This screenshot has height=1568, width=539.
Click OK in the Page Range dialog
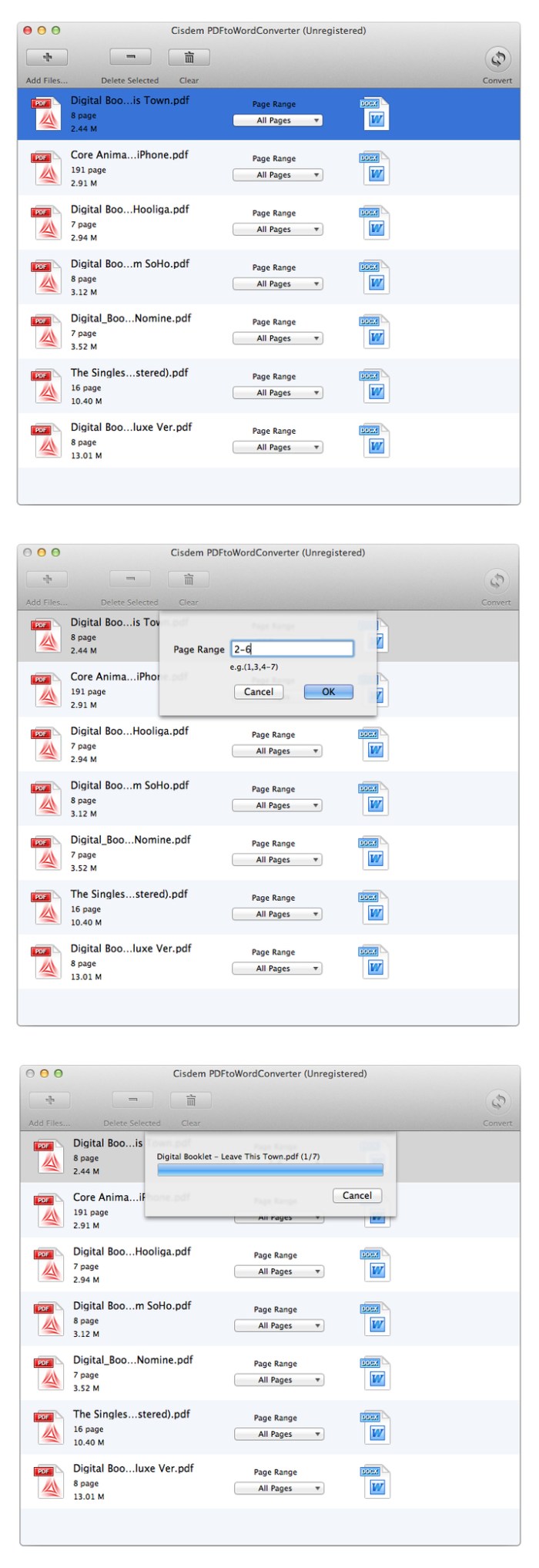[x=329, y=692]
